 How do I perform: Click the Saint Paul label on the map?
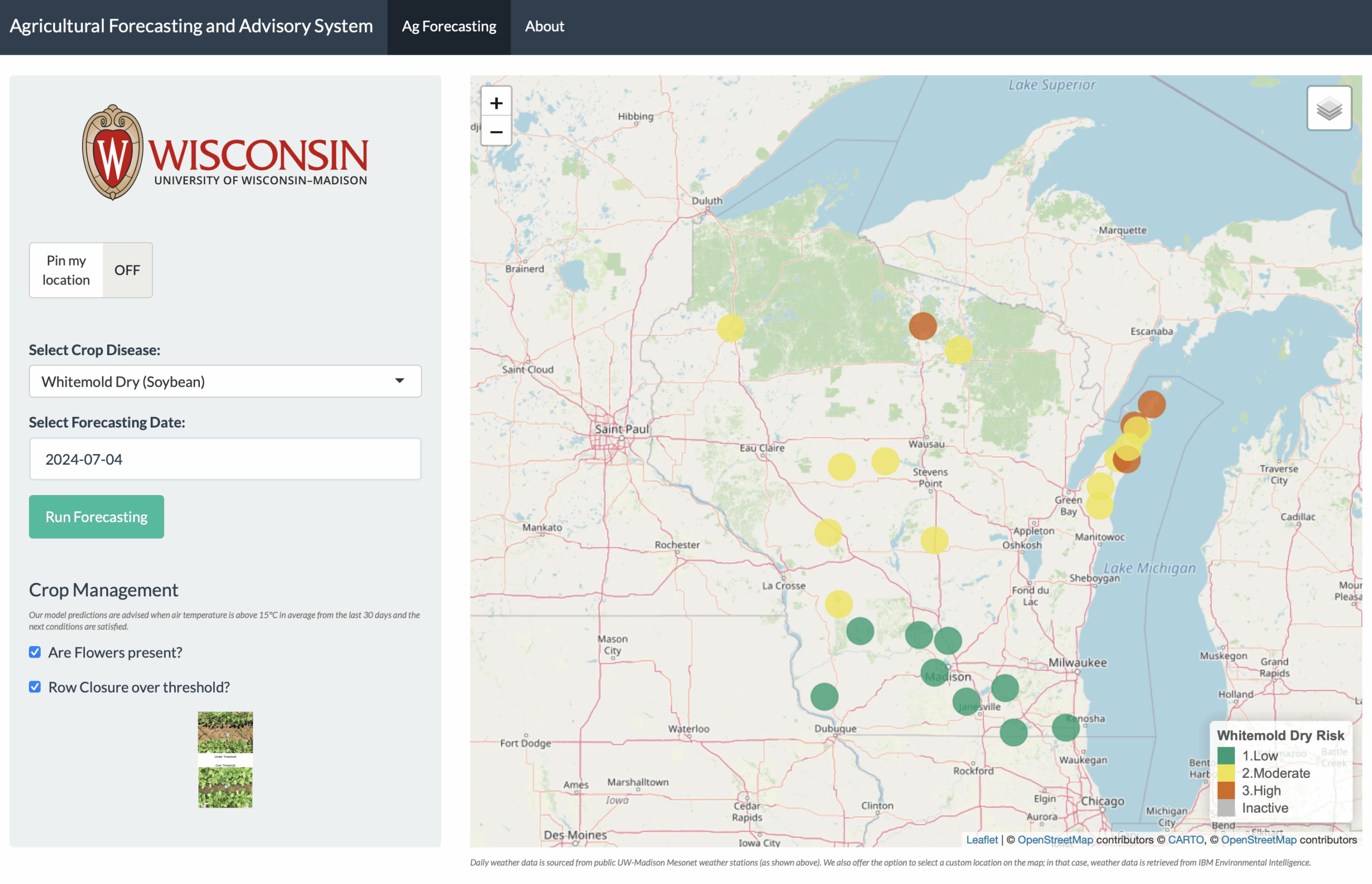click(621, 429)
